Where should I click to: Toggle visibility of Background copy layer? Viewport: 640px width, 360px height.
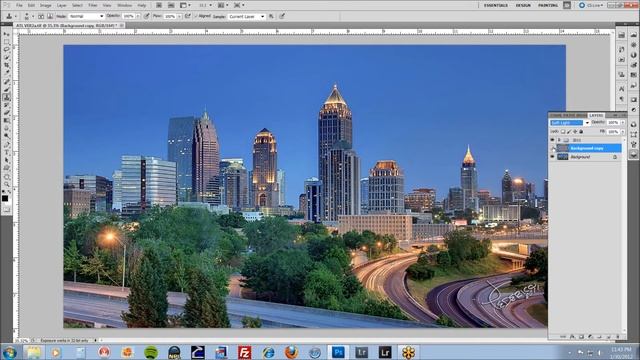[553, 148]
